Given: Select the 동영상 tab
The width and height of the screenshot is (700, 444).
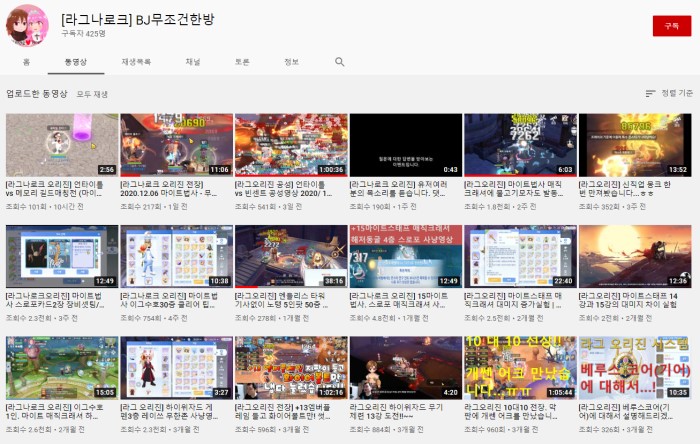Looking at the screenshot, I should 76,62.
